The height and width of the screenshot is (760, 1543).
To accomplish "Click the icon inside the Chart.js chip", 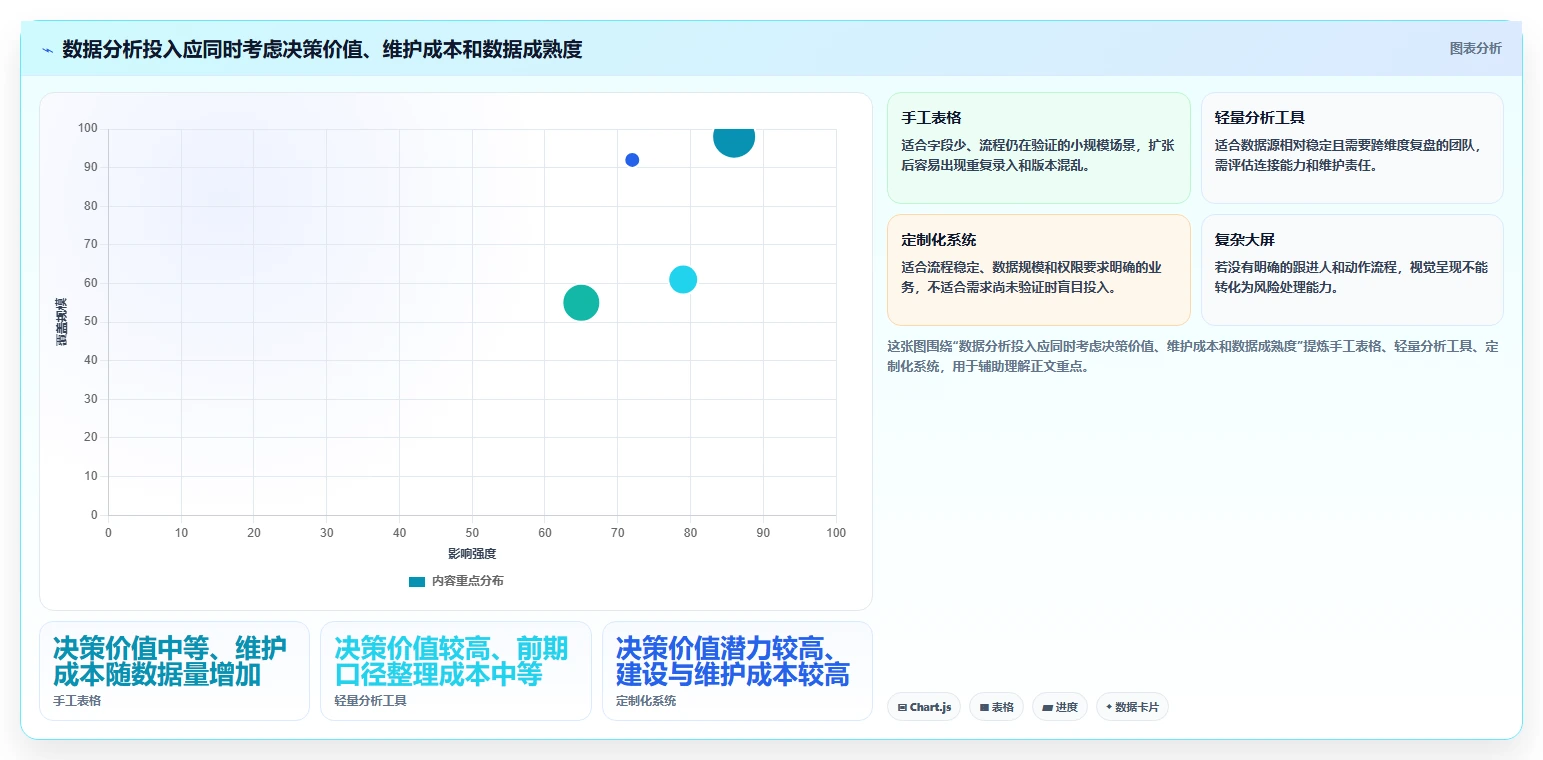I will click(x=902, y=708).
